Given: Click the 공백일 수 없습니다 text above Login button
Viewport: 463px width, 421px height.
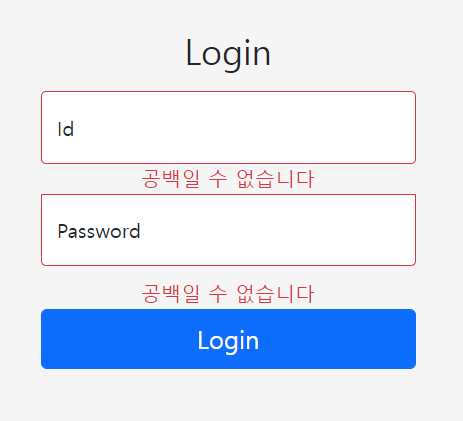Looking at the screenshot, I should point(228,294).
